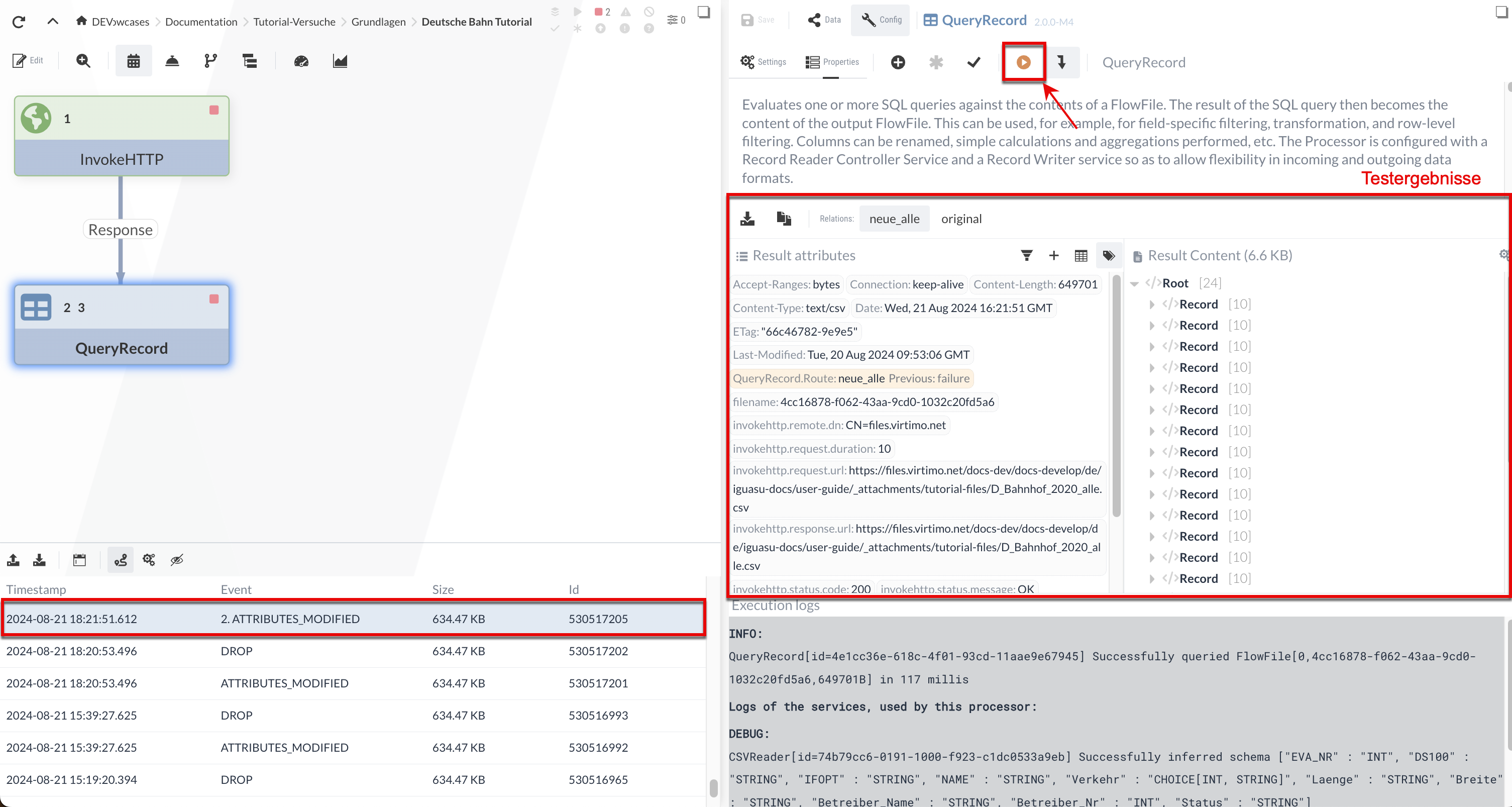This screenshot has width=1512, height=807.
Task: Download result content with the download icon
Action: tap(747, 219)
